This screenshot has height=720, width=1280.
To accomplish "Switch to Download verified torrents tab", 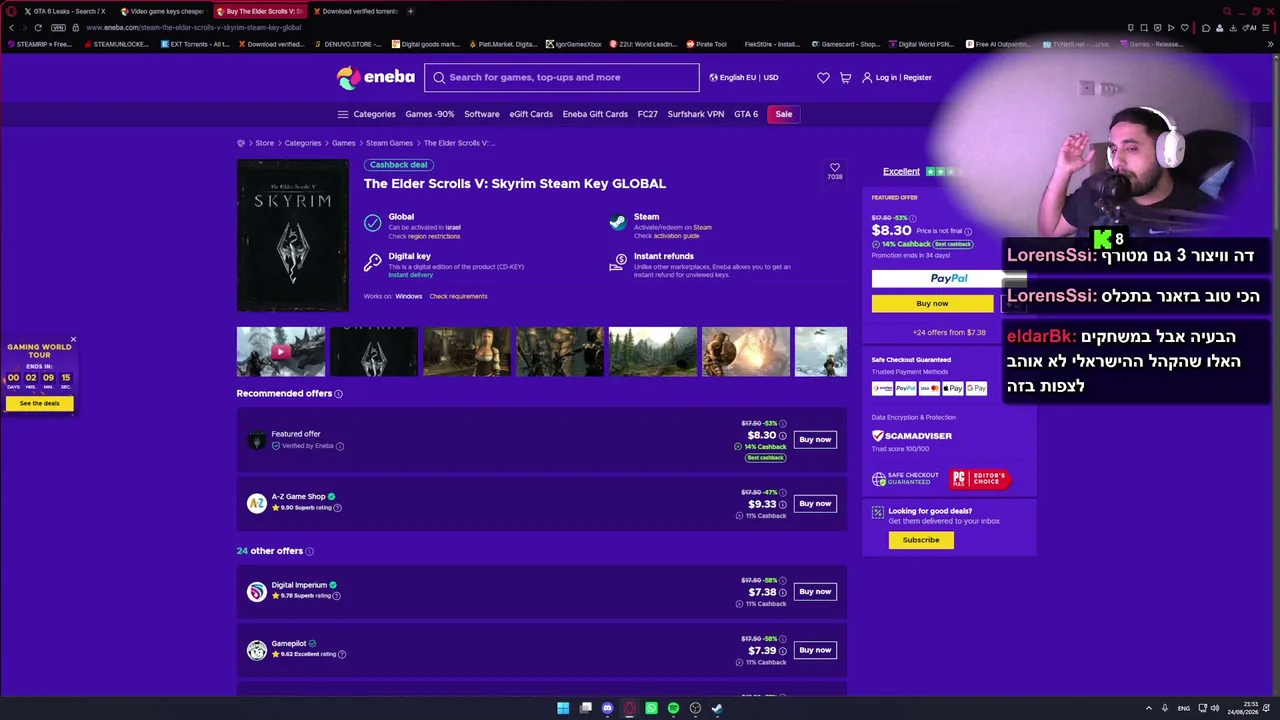I will [x=354, y=11].
